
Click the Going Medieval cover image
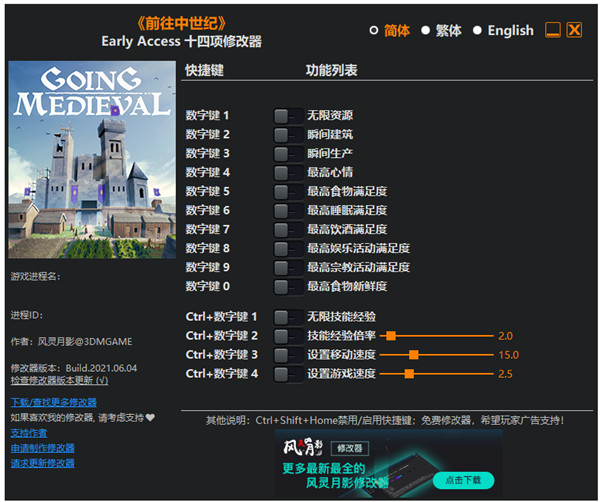coord(92,160)
